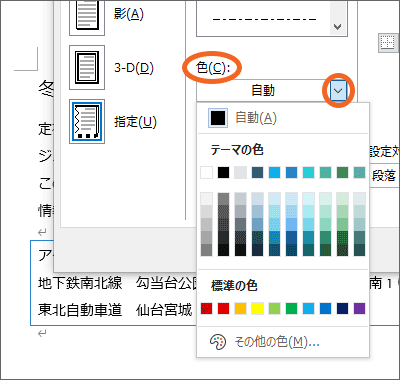Viewport: 400px width, 380px height.
Task: Select the black theme color swatch
Action: 223,173
